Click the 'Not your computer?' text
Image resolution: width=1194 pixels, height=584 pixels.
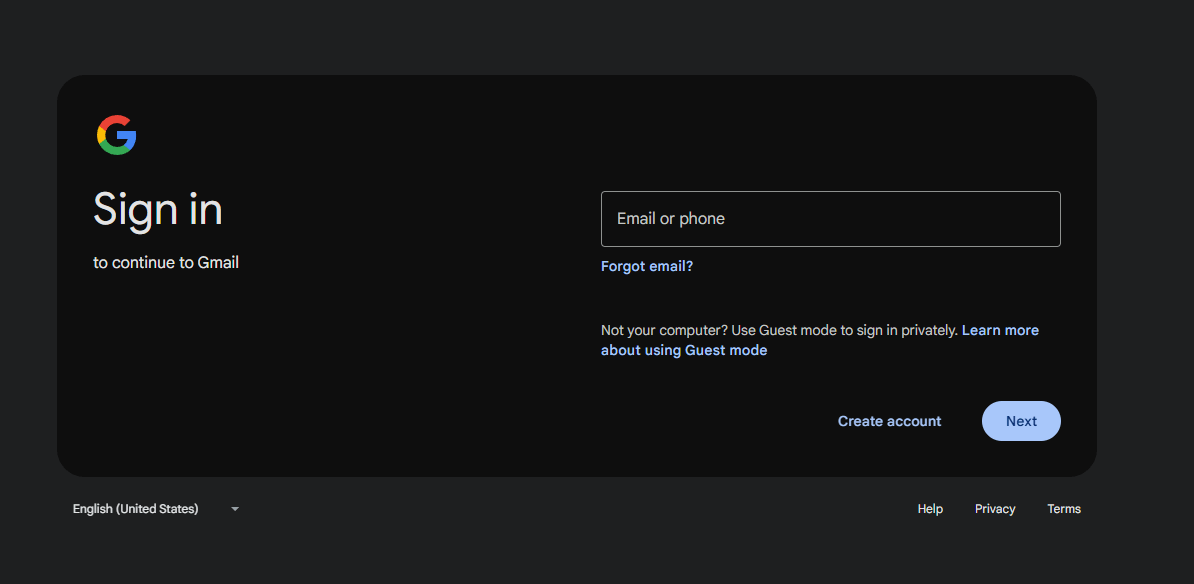coord(664,330)
